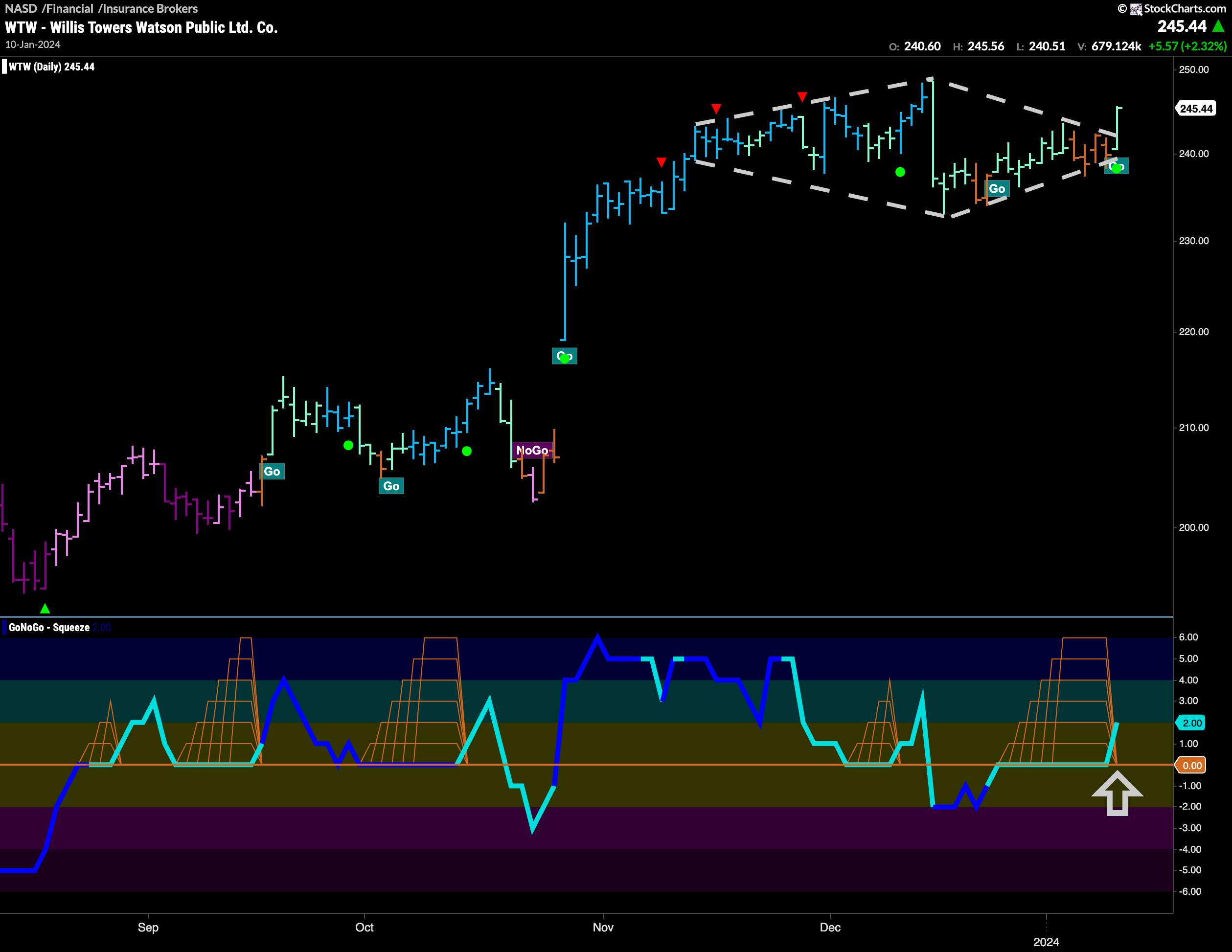Click the 245.44 price tag on the price axis

click(1196, 108)
